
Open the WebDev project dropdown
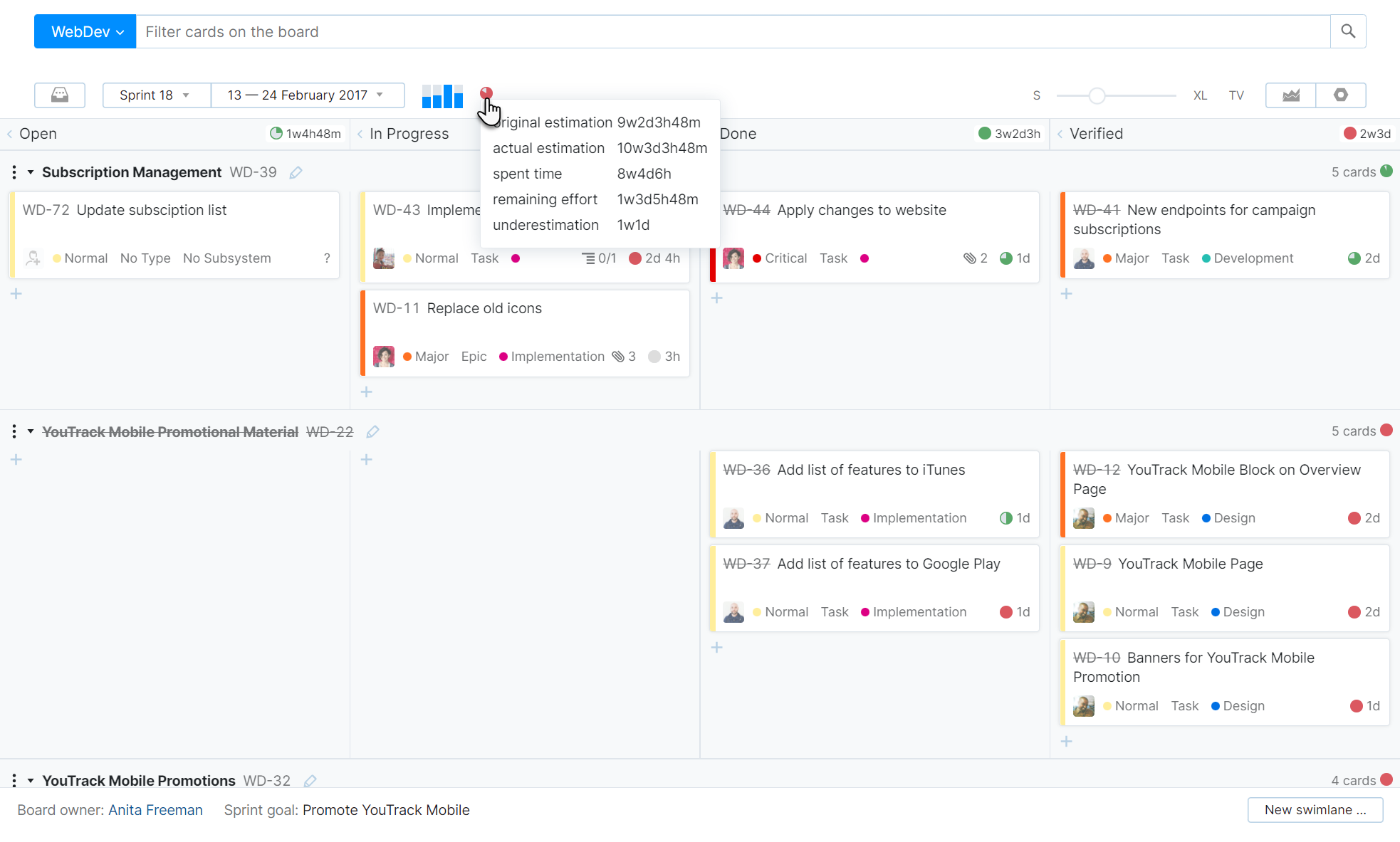(x=85, y=31)
